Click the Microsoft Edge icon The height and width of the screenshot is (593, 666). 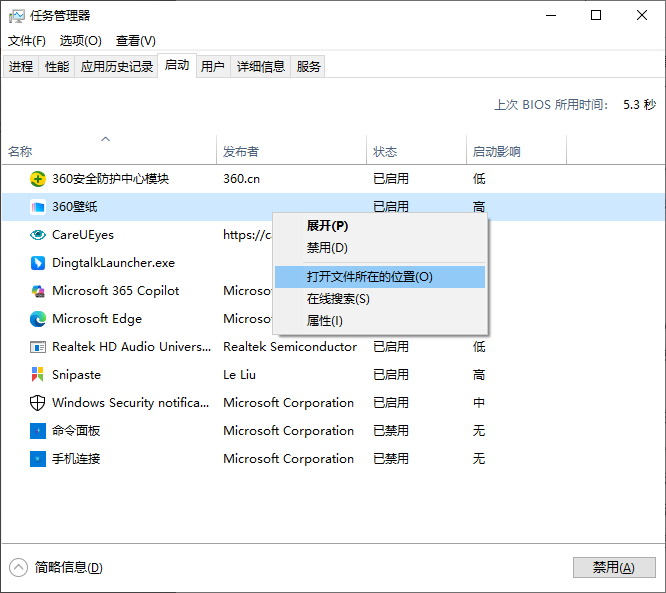(38, 319)
